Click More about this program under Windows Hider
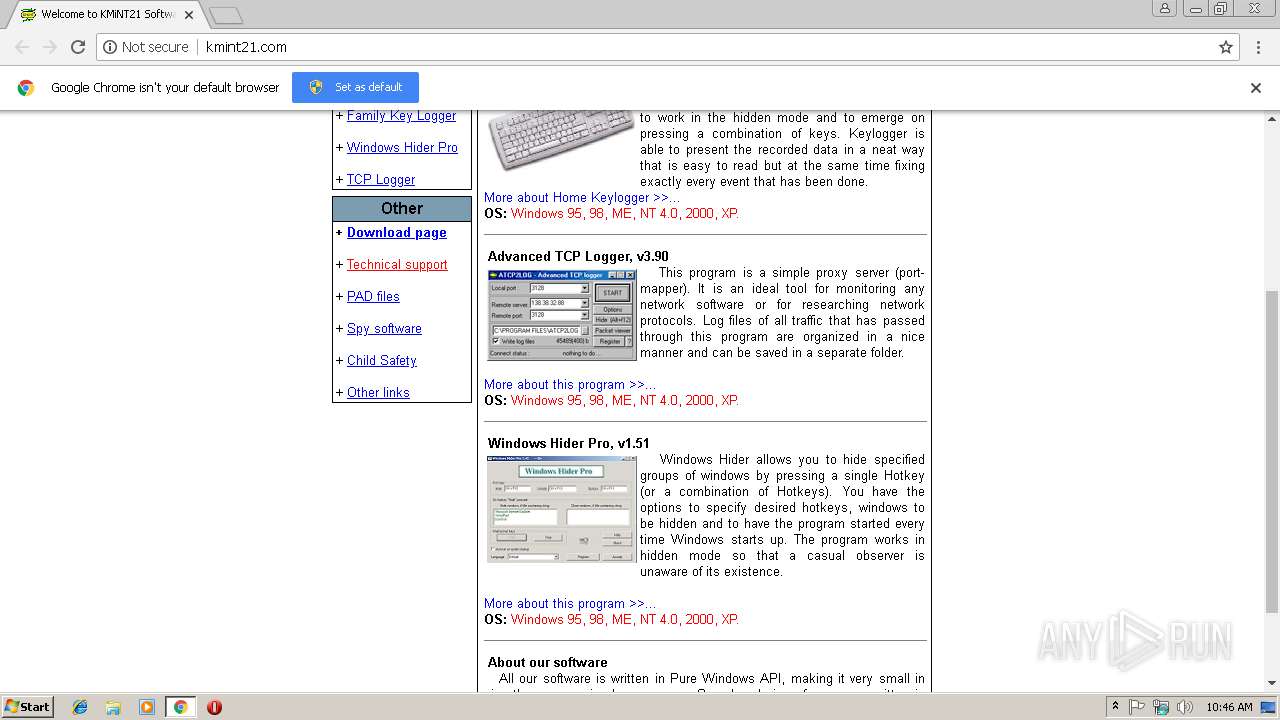 [x=570, y=604]
